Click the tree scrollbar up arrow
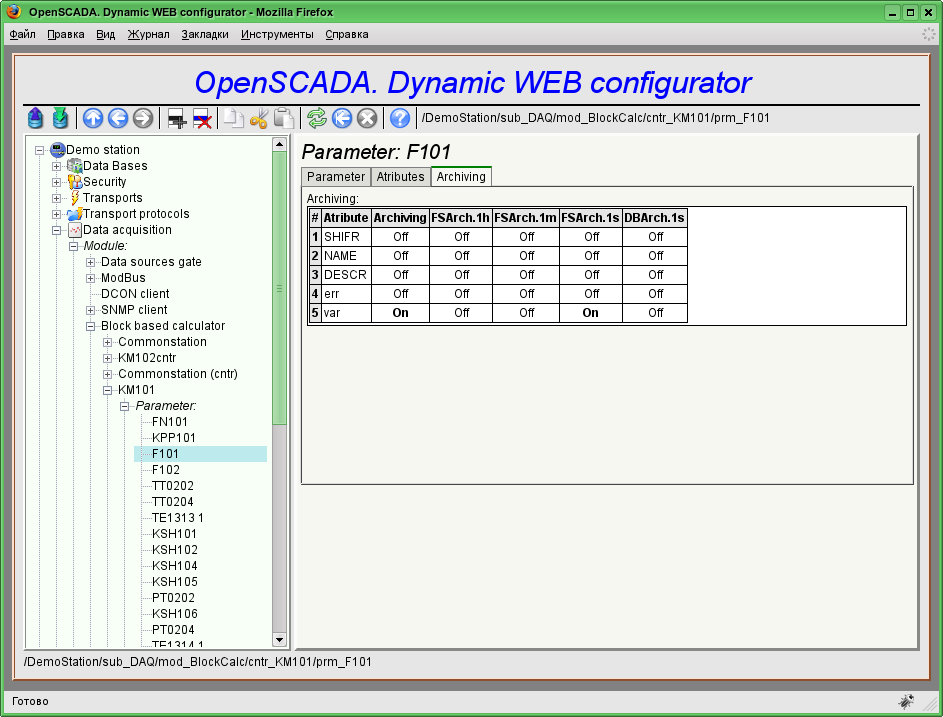The width and height of the screenshot is (943, 717). tap(280, 144)
